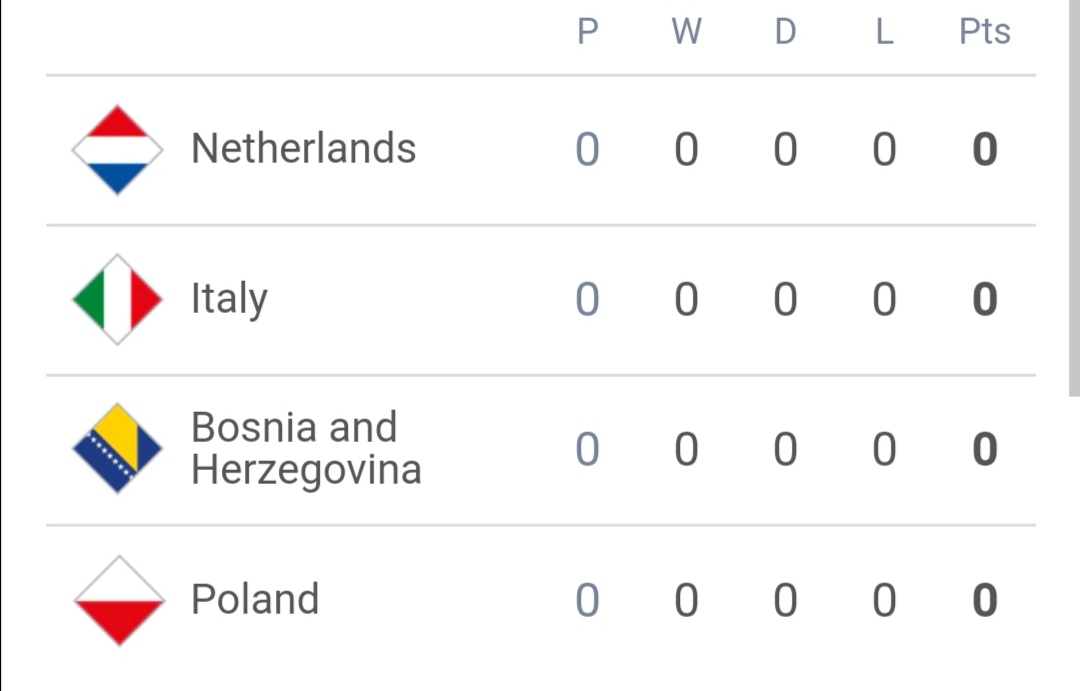Viewport: 1080px width, 691px height.
Task: Click the Poland flag icon
Action: coord(119,601)
